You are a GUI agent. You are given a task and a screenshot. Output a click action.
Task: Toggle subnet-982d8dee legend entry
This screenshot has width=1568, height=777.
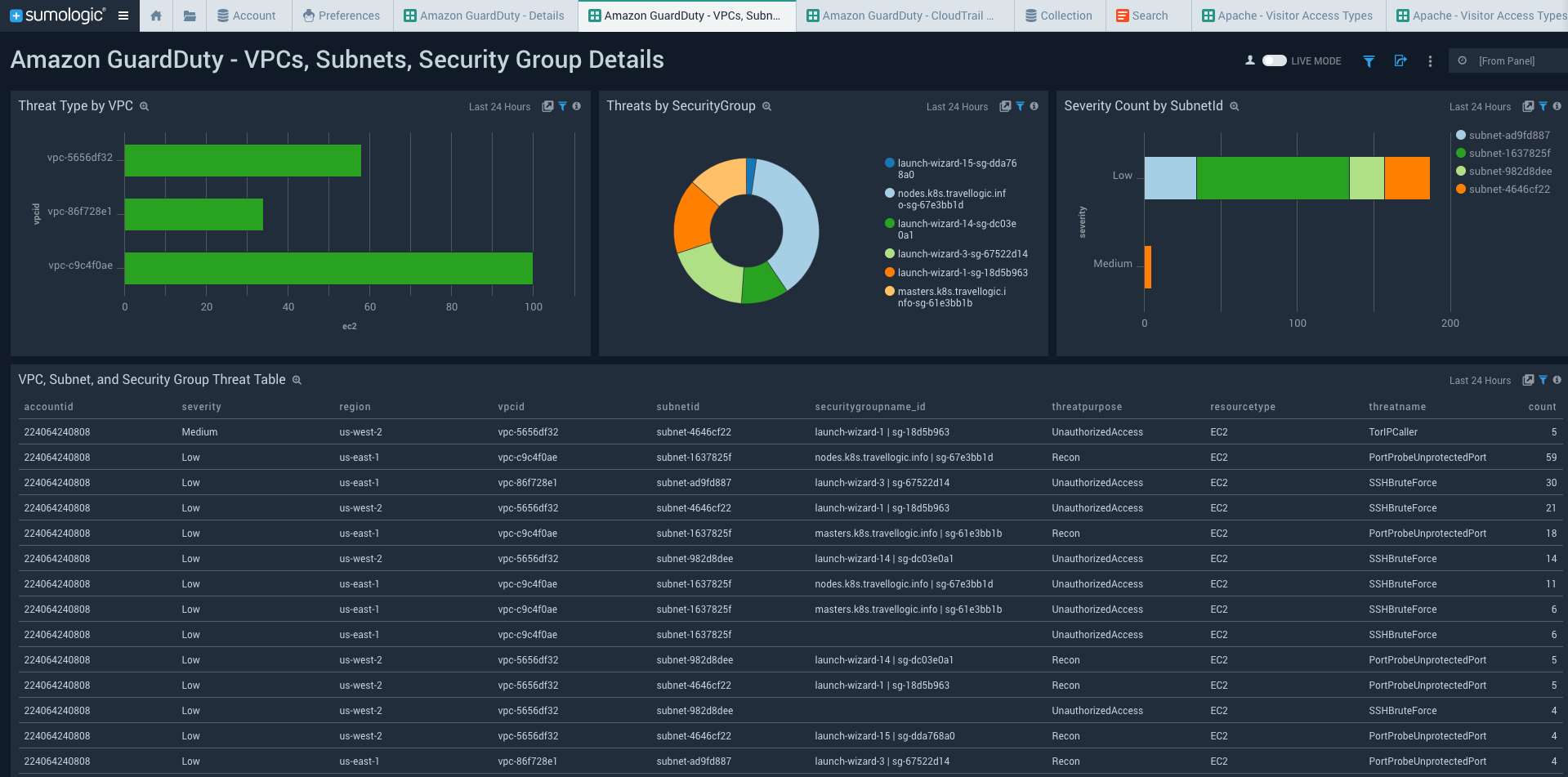click(1504, 172)
